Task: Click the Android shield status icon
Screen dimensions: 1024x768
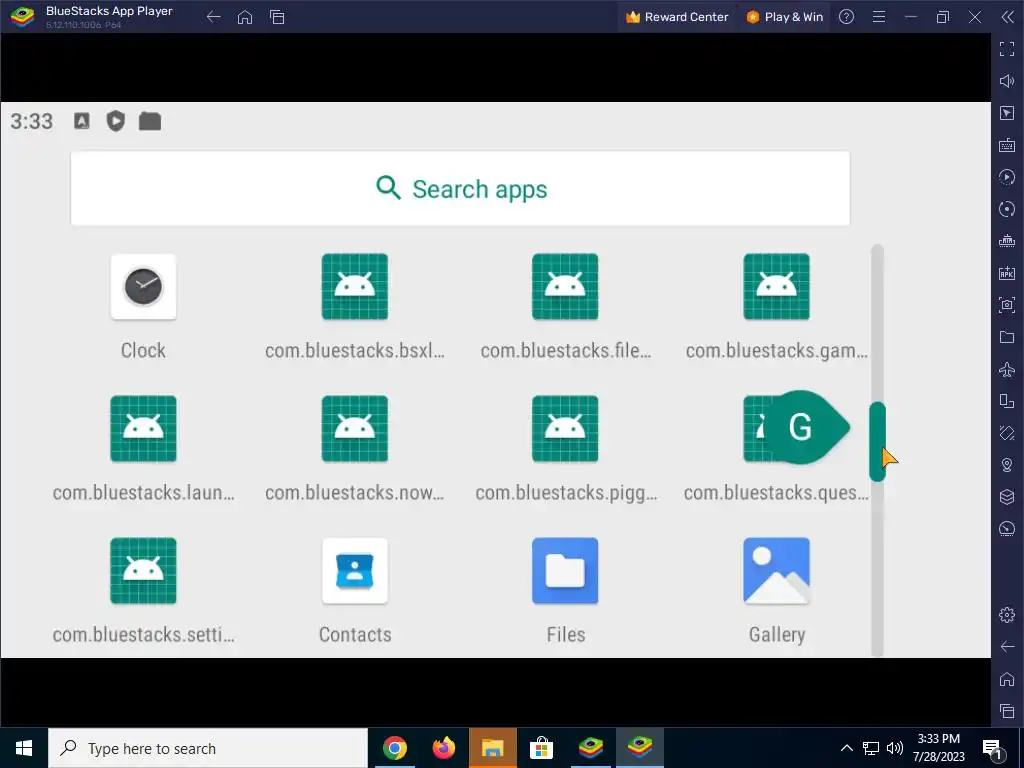Action: (x=116, y=121)
